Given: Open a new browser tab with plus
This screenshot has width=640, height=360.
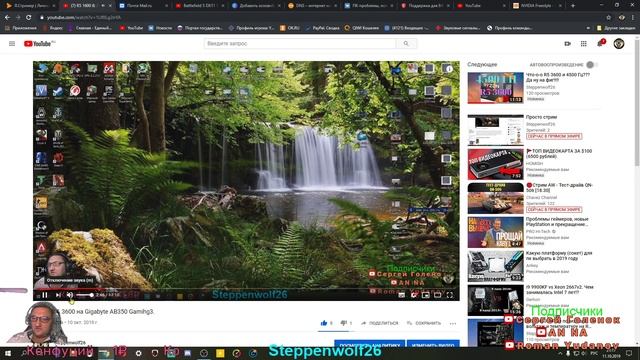Looking at the screenshot, I should tap(573, 6).
